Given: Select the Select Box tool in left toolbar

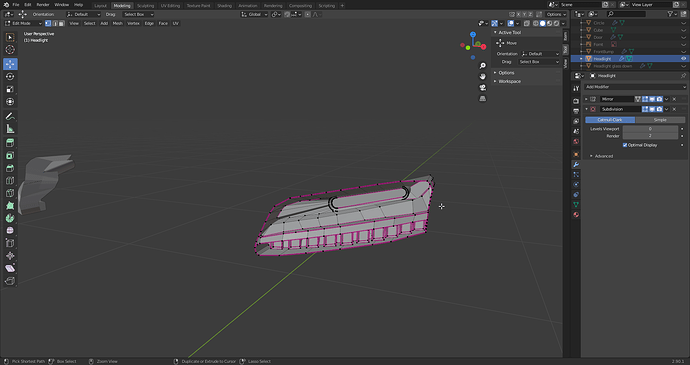Looking at the screenshot, I should coord(10,37).
